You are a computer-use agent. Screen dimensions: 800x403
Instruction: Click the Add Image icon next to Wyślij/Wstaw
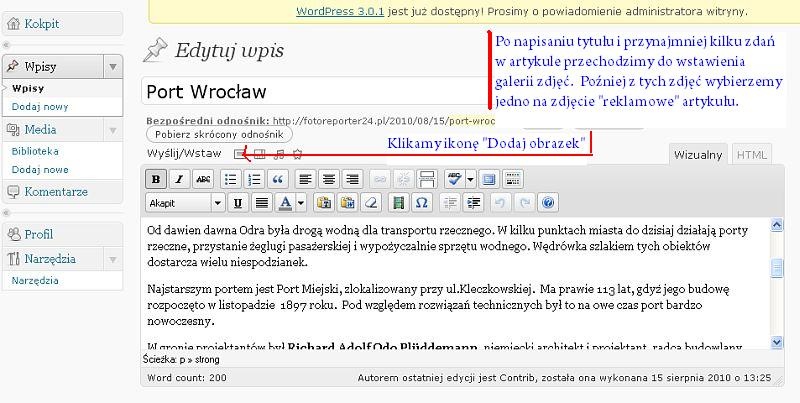coord(239,154)
